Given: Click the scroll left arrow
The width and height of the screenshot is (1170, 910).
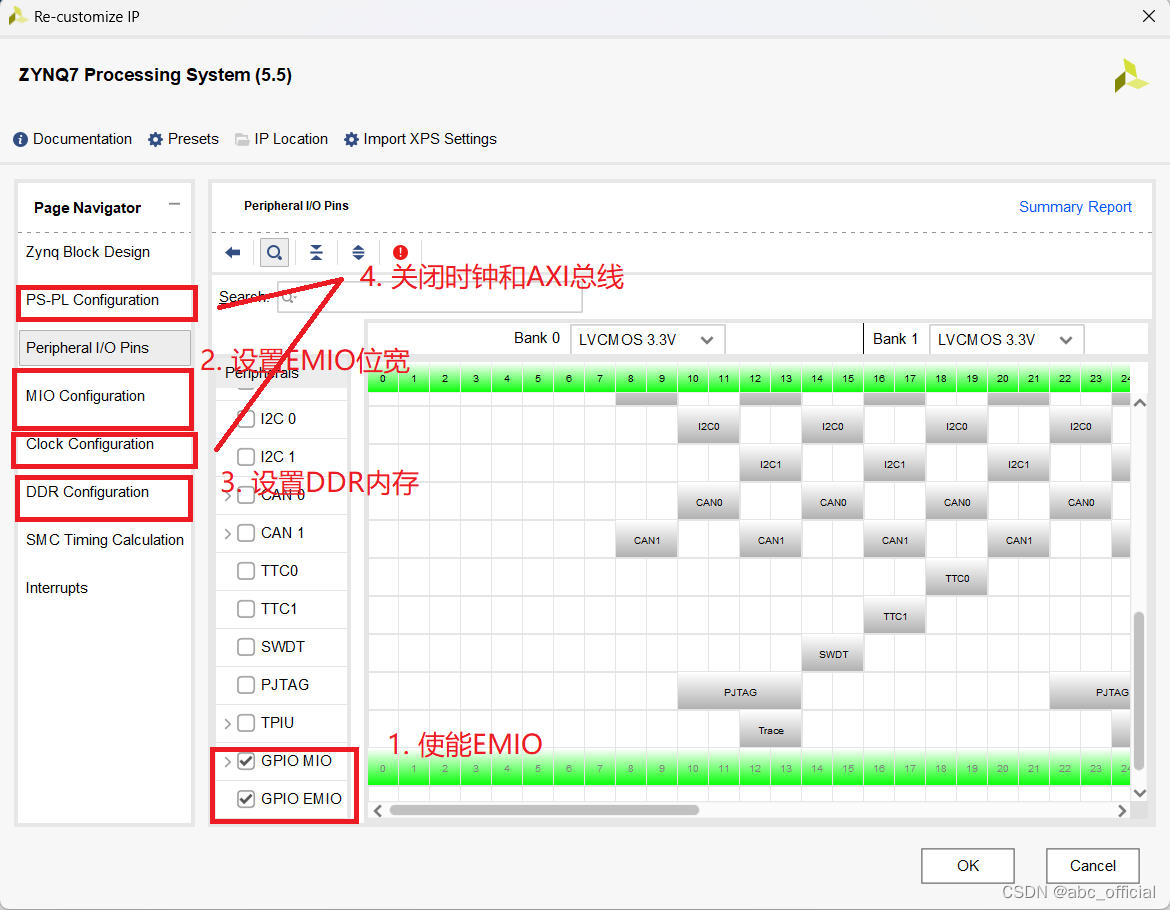Looking at the screenshot, I should (x=378, y=811).
